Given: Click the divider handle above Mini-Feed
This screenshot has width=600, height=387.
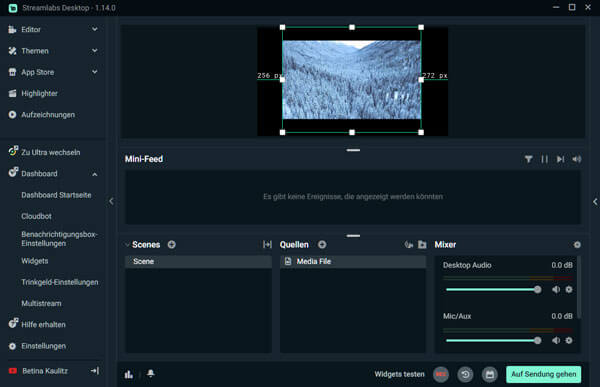Looking at the screenshot, I should pos(353,150).
